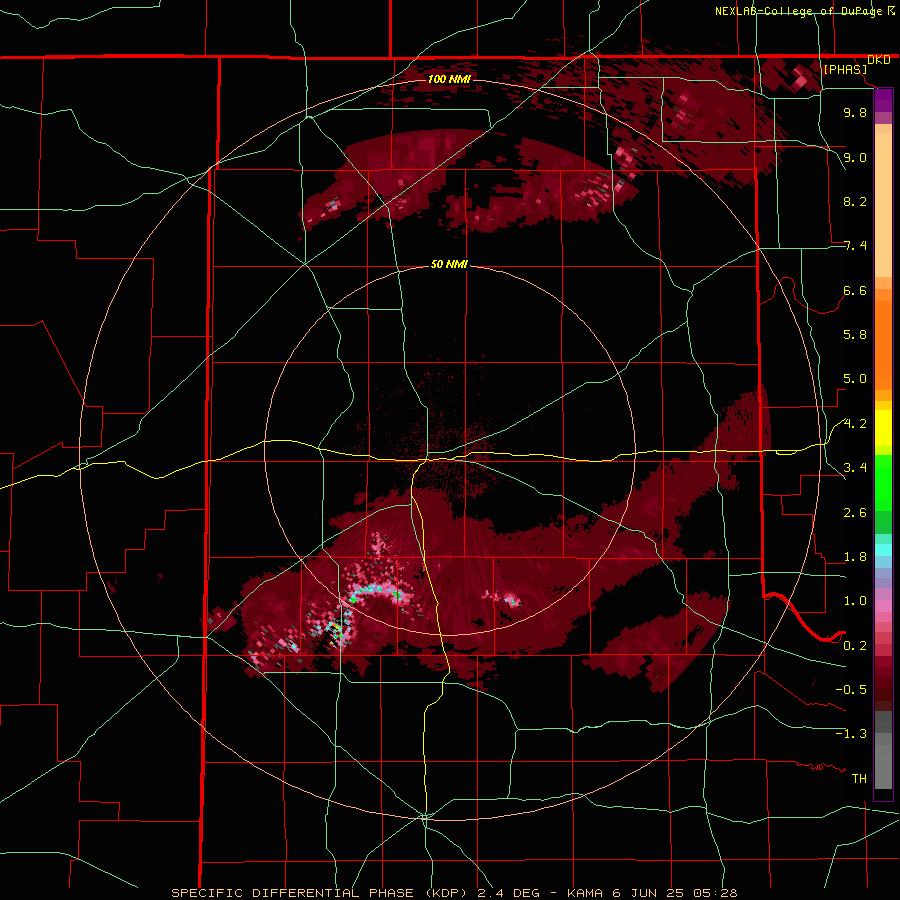The image size is (900, 900).
Task: Click the 5.8 value on the color scale
Action: coord(855,335)
